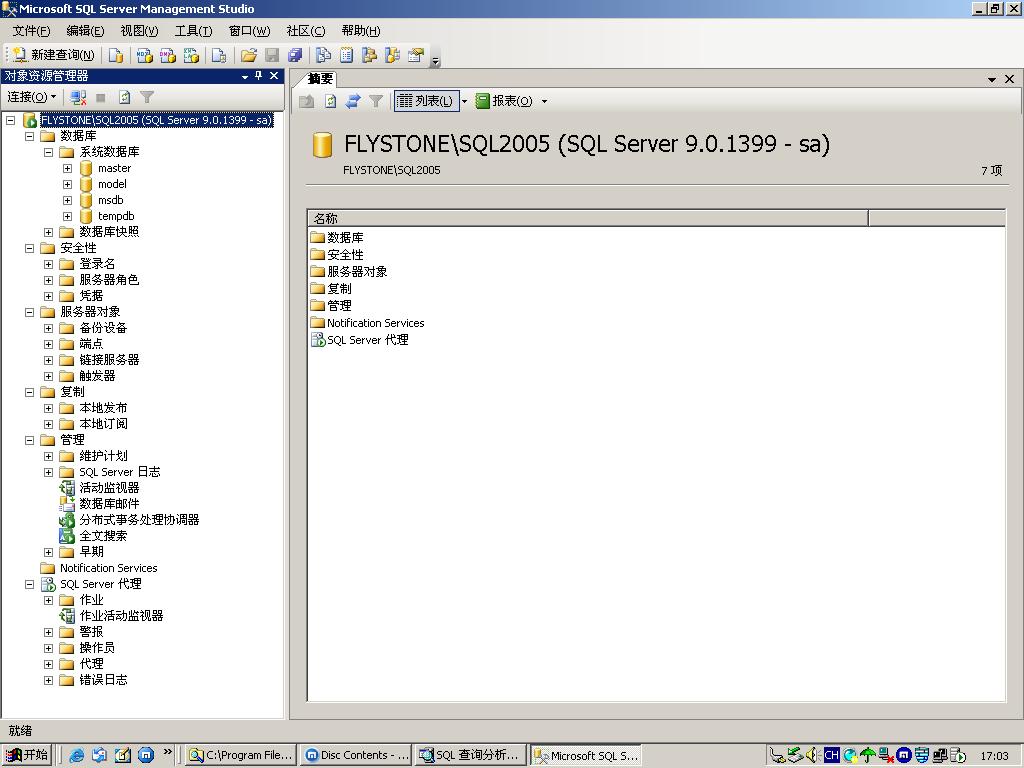Click the 报表 (Report) button
This screenshot has width=1024, height=768.
pyautogui.click(x=504, y=101)
